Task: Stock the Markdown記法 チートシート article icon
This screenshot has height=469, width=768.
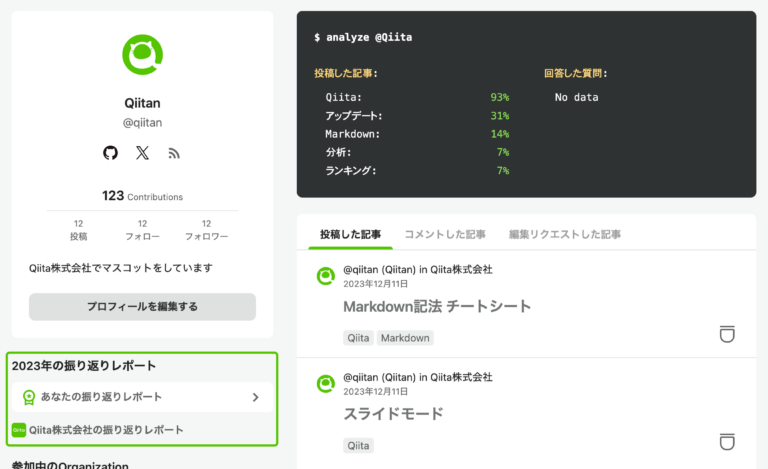Action: click(727, 334)
